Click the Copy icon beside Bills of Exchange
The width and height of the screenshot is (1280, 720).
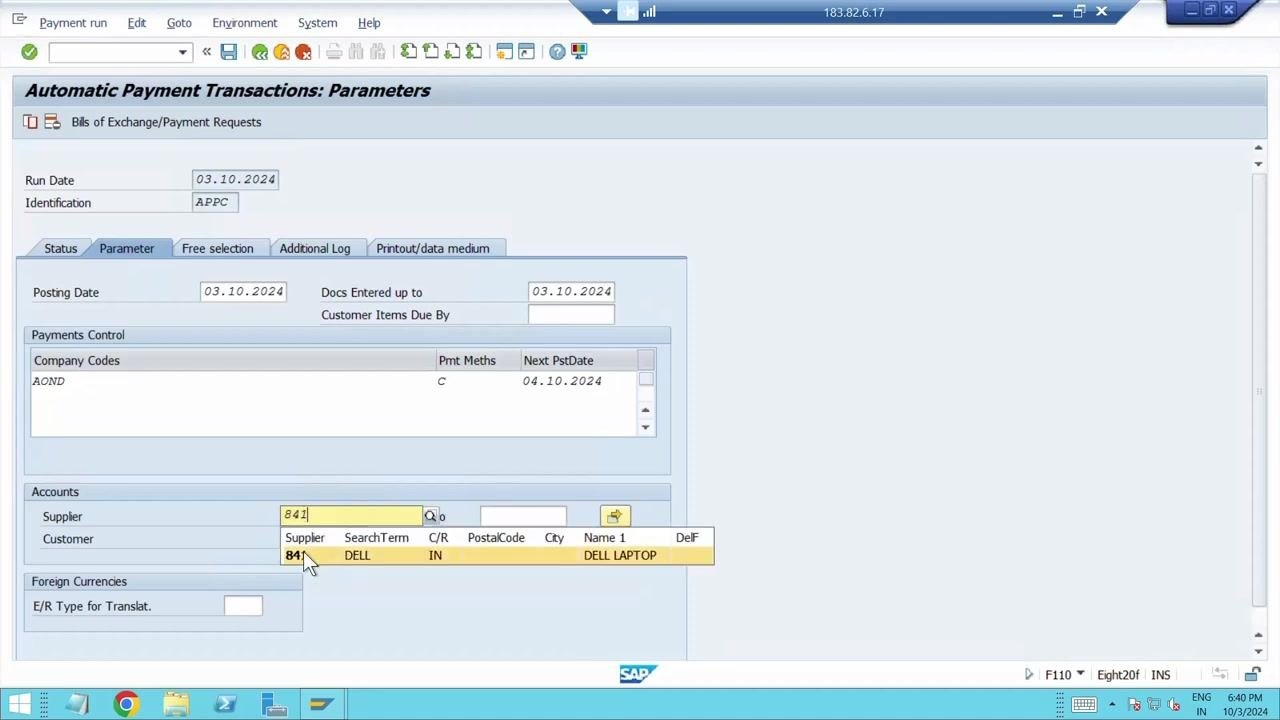(31, 122)
